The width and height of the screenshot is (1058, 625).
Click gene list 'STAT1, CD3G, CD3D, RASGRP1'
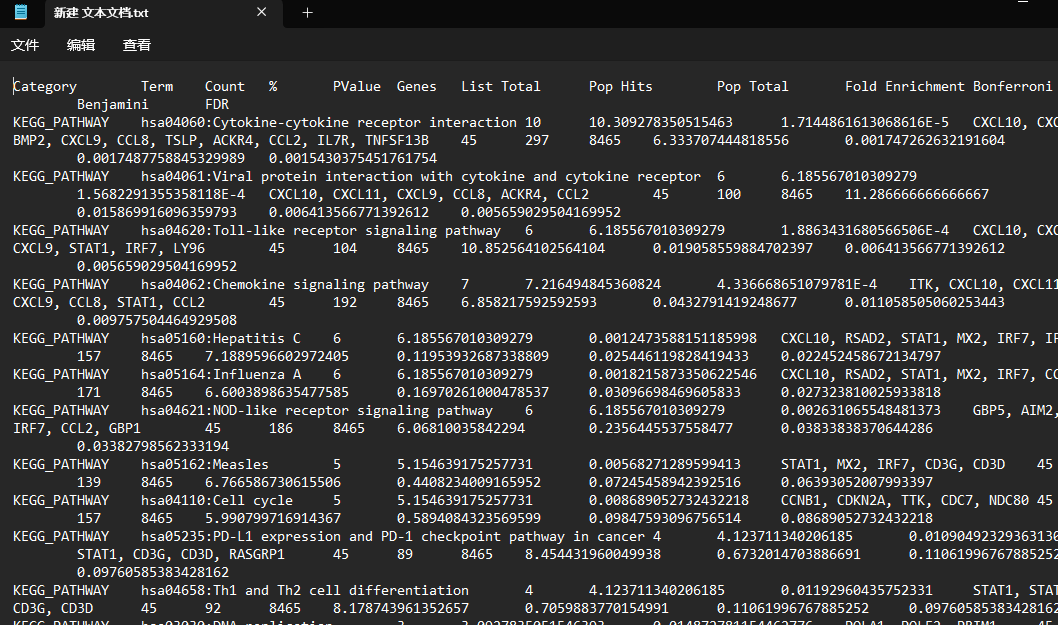pyautogui.click(x=181, y=554)
